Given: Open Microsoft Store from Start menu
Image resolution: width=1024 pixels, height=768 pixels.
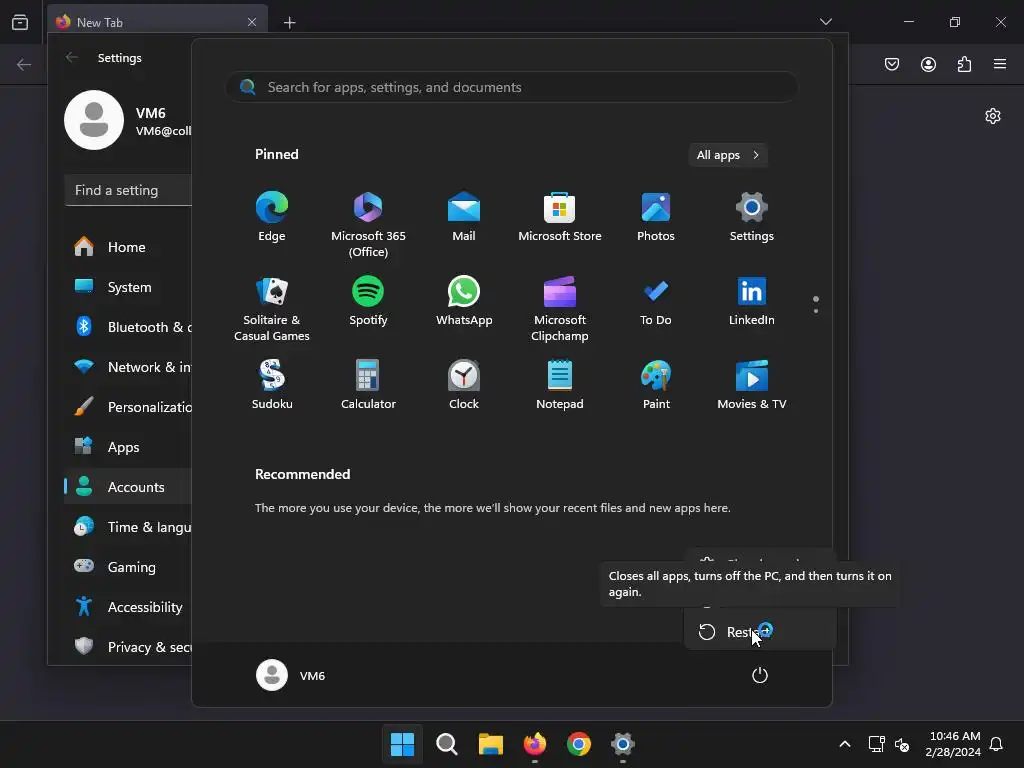Looking at the screenshot, I should [x=560, y=217].
